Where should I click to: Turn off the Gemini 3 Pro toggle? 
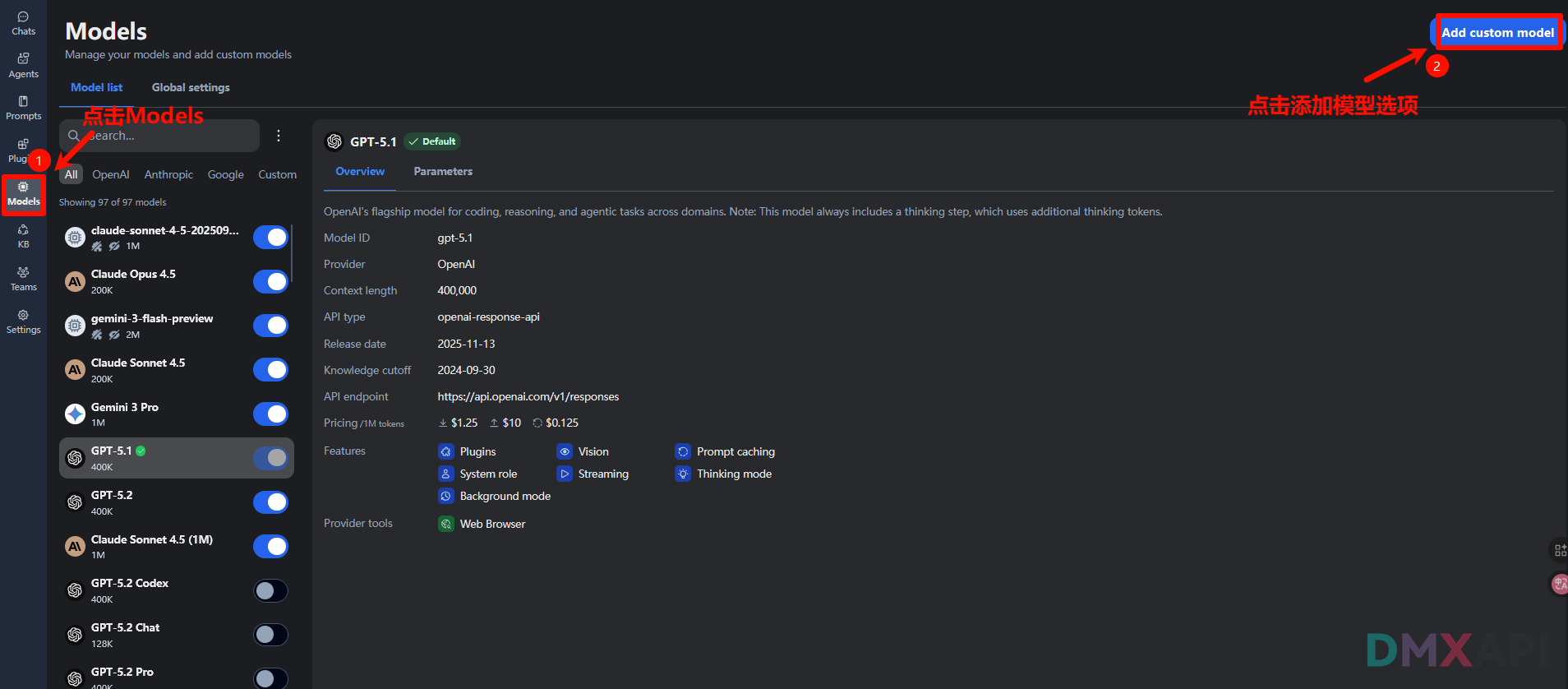270,414
